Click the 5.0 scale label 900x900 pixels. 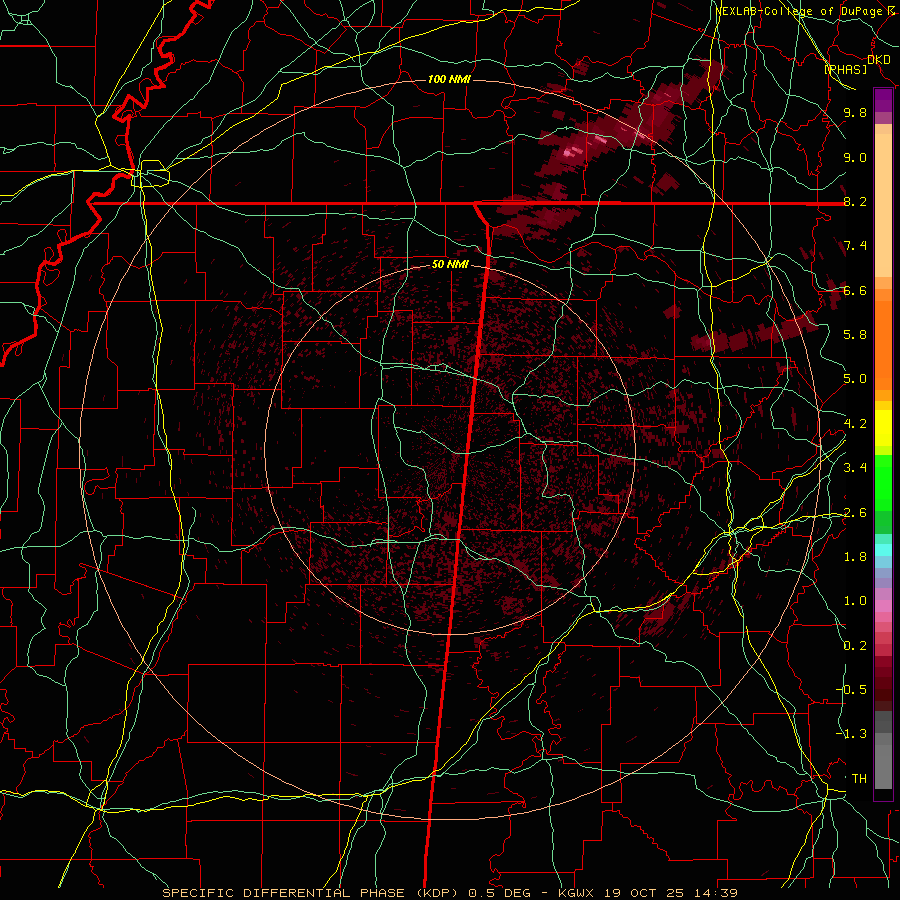(x=855, y=379)
